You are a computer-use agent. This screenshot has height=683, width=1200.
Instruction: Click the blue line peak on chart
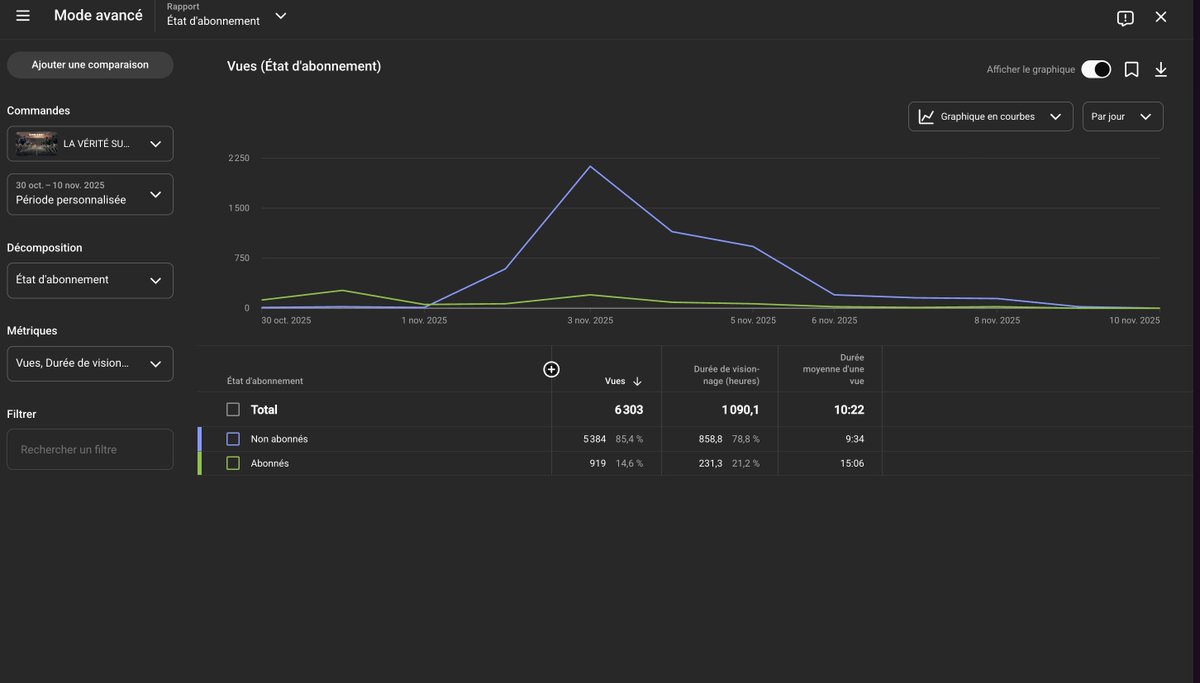(x=590, y=166)
